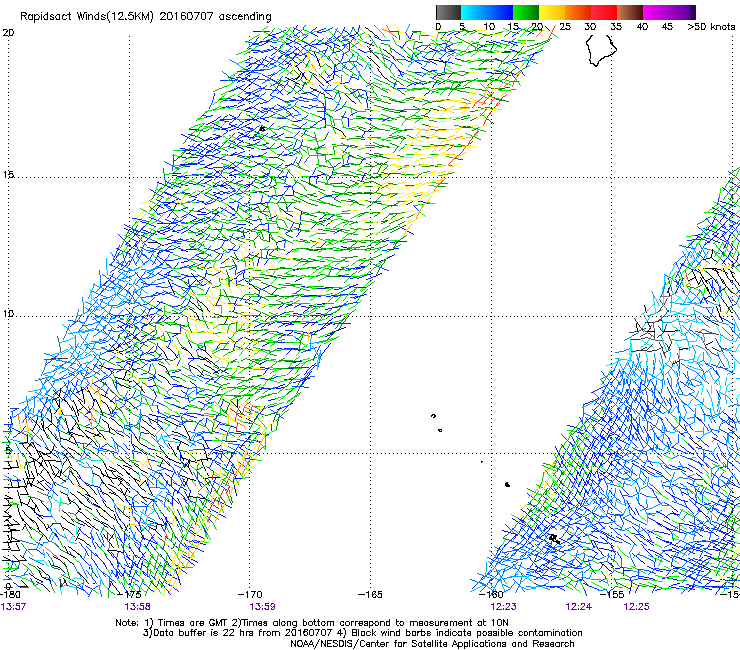Click the island outline near the legend
Screen dimensions: 740x650
point(601,50)
